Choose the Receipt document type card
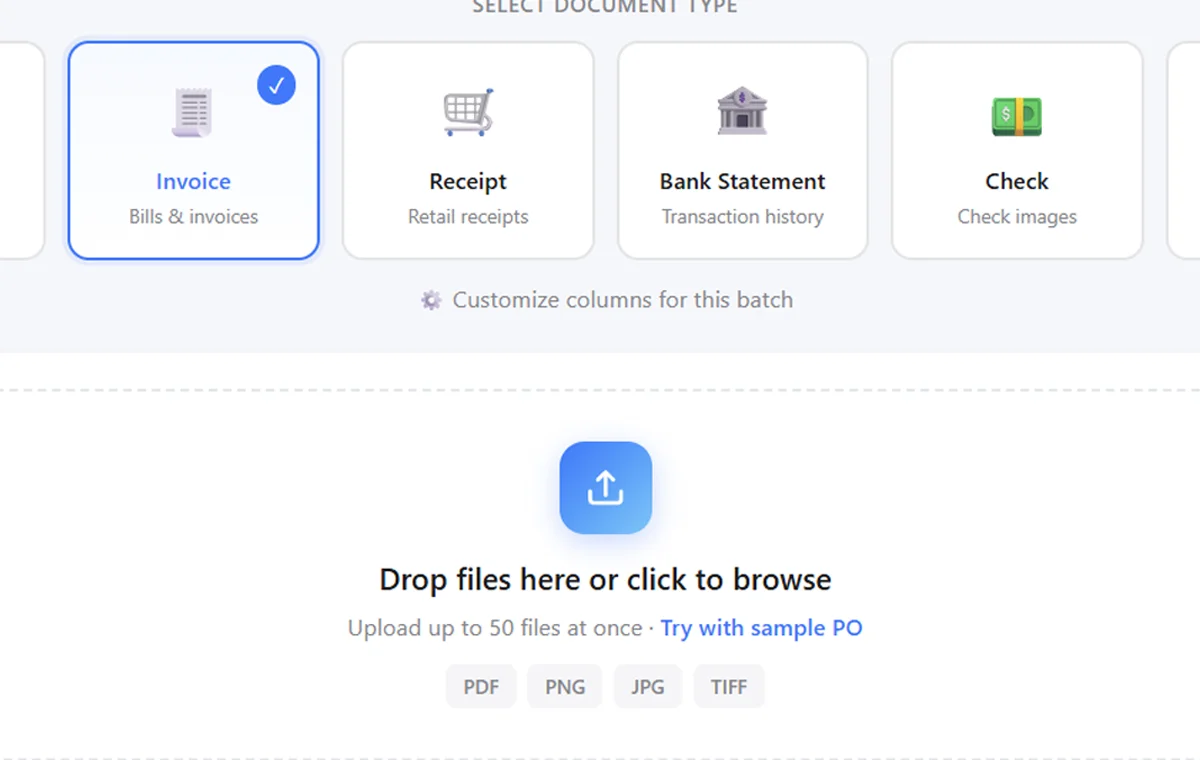 pyautogui.click(x=468, y=150)
